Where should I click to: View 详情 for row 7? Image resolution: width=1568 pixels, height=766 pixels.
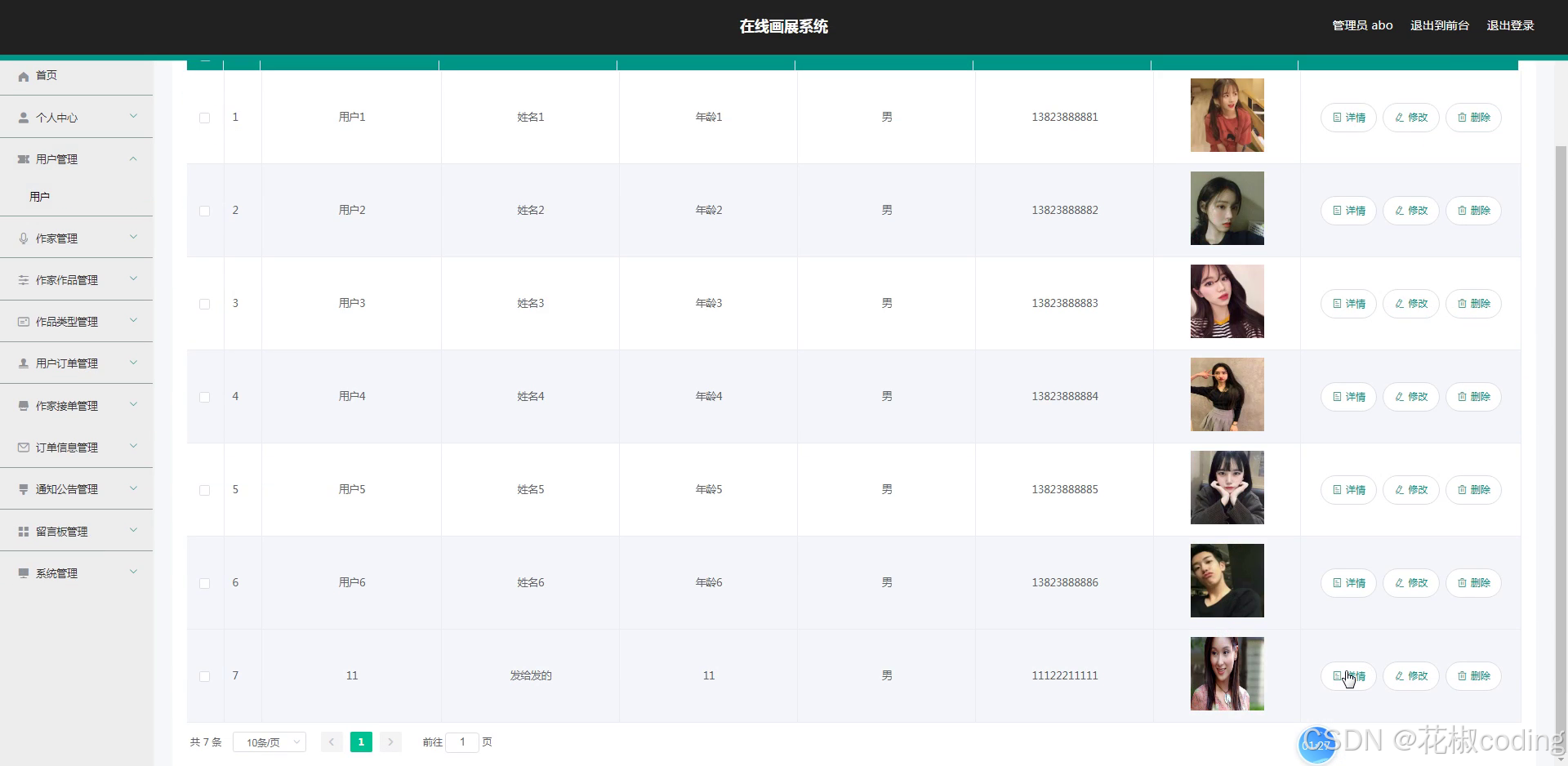(x=1348, y=676)
